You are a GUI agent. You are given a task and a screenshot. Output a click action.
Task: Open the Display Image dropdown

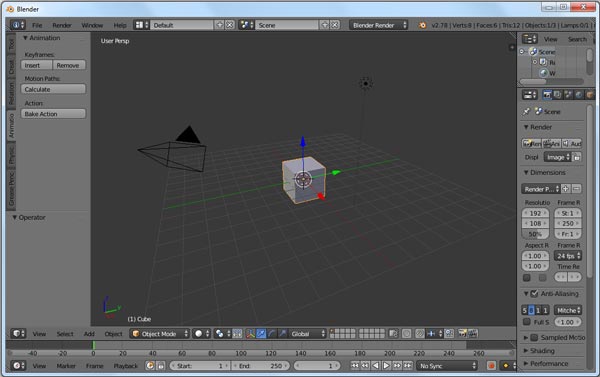tap(558, 157)
